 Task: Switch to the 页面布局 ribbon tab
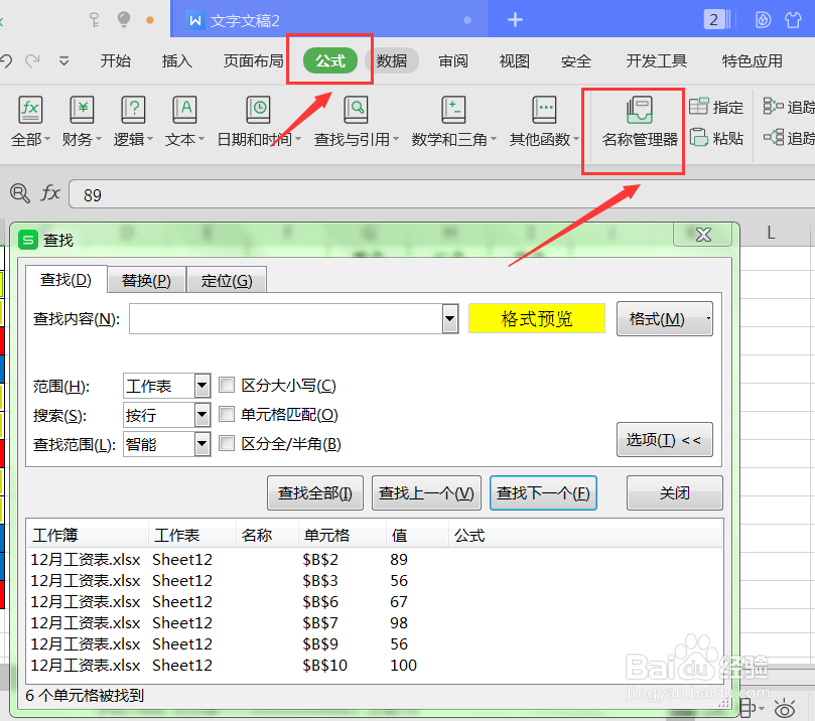tap(253, 61)
